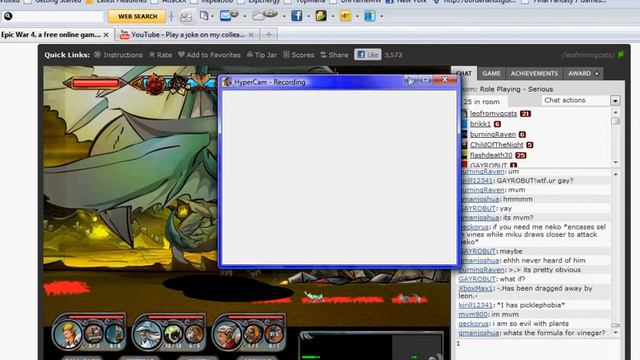Open the Instructions quick link
The image size is (640, 360).
pos(118,55)
